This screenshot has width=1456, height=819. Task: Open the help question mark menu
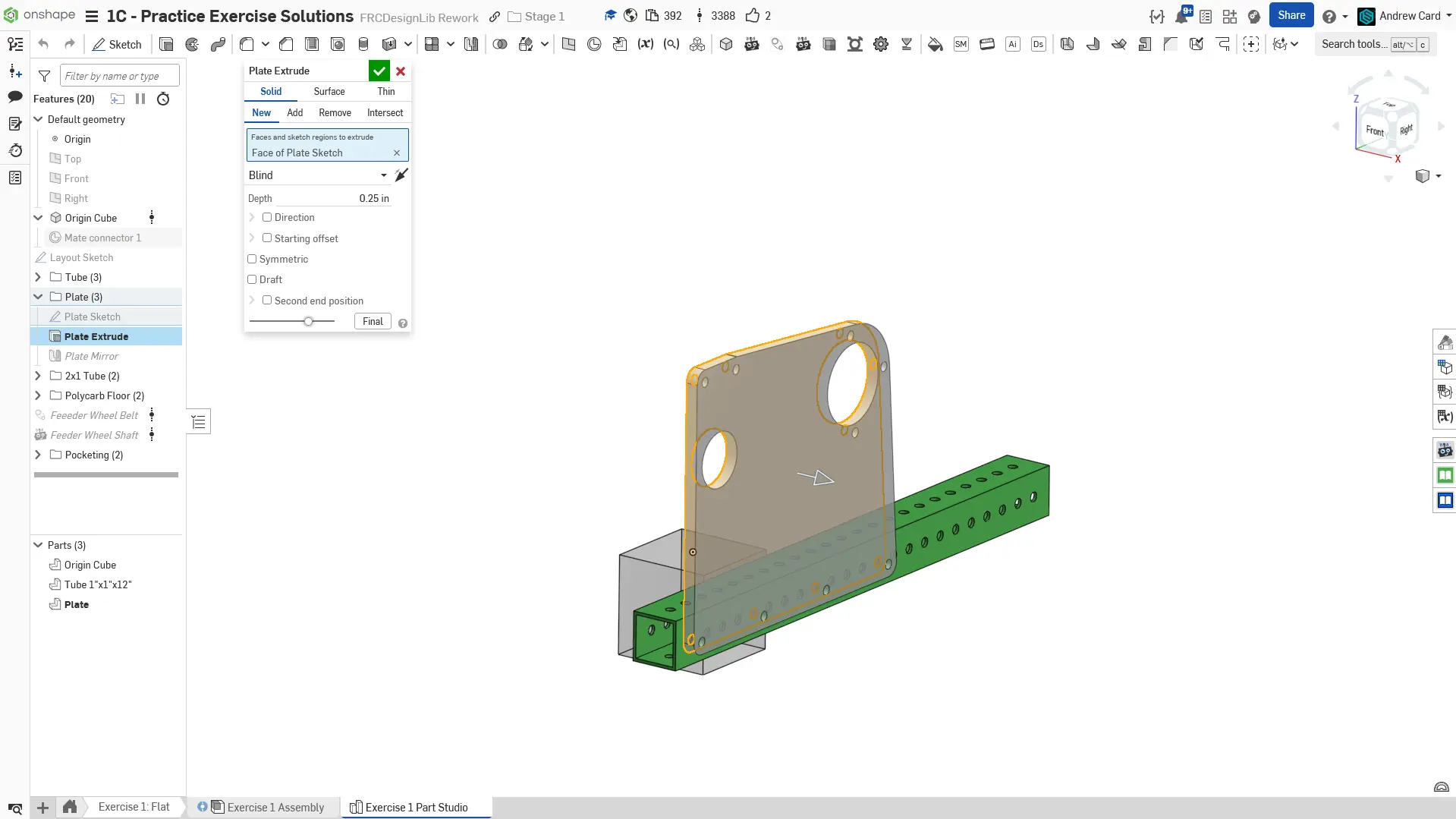tap(1329, 16)
